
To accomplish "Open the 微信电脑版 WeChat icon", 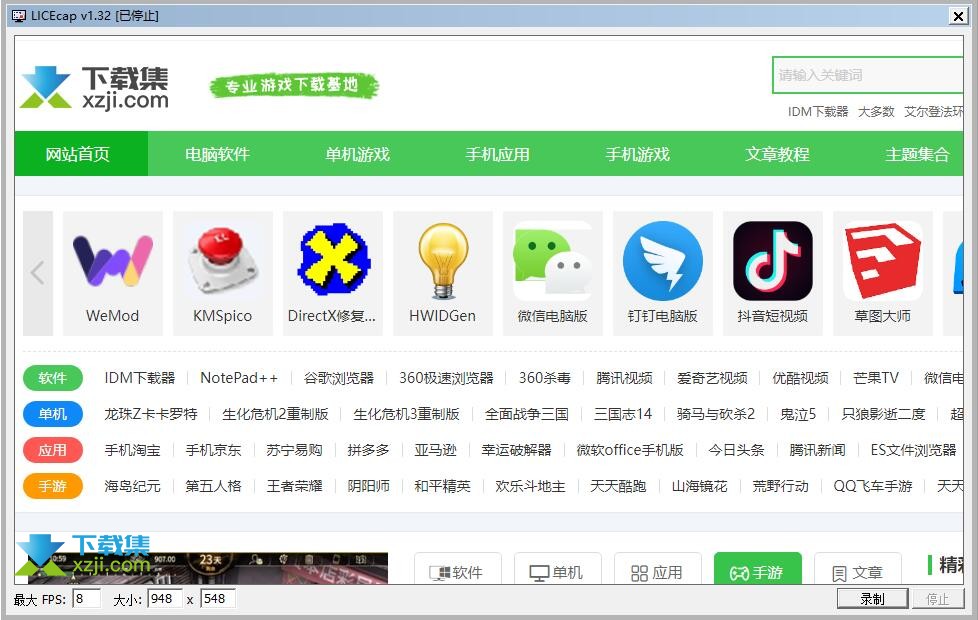I will [x=553, y=261].
